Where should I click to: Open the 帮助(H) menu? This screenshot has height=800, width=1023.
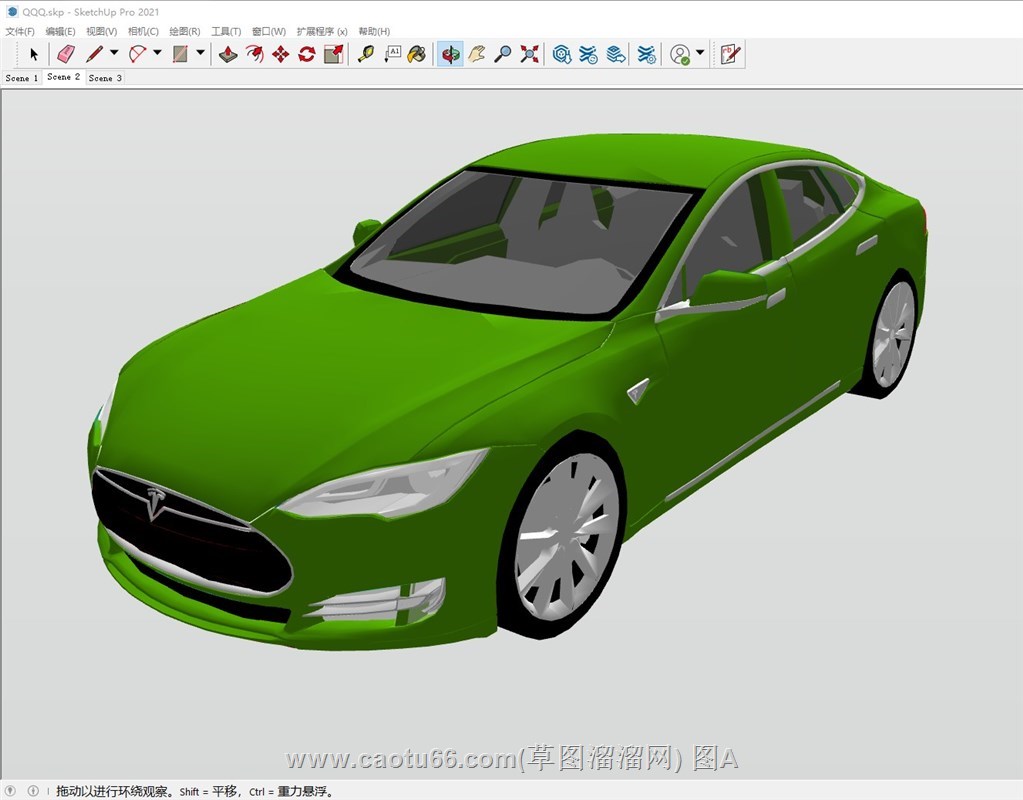374,31
